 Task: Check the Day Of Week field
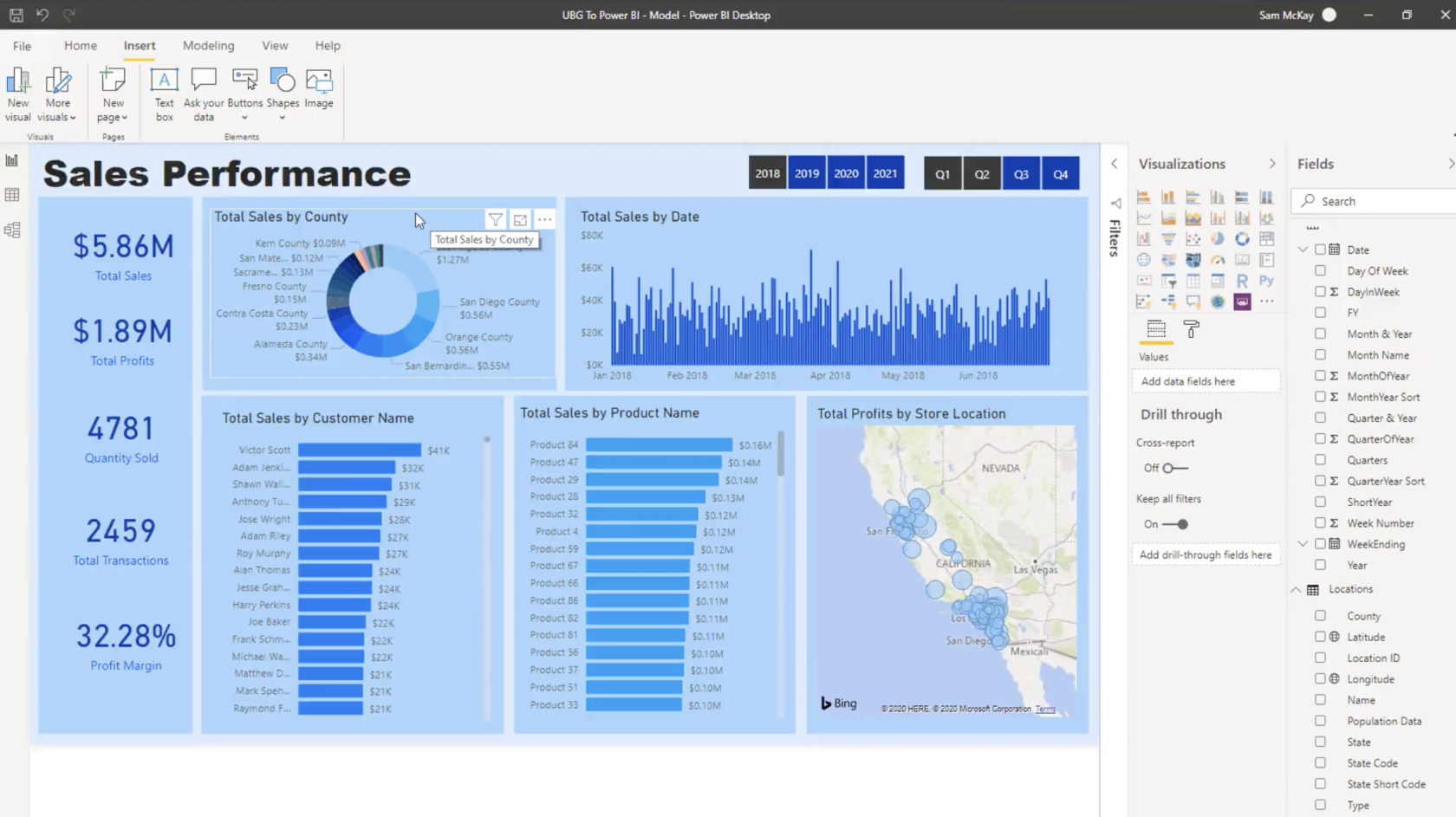[1320, 270]
